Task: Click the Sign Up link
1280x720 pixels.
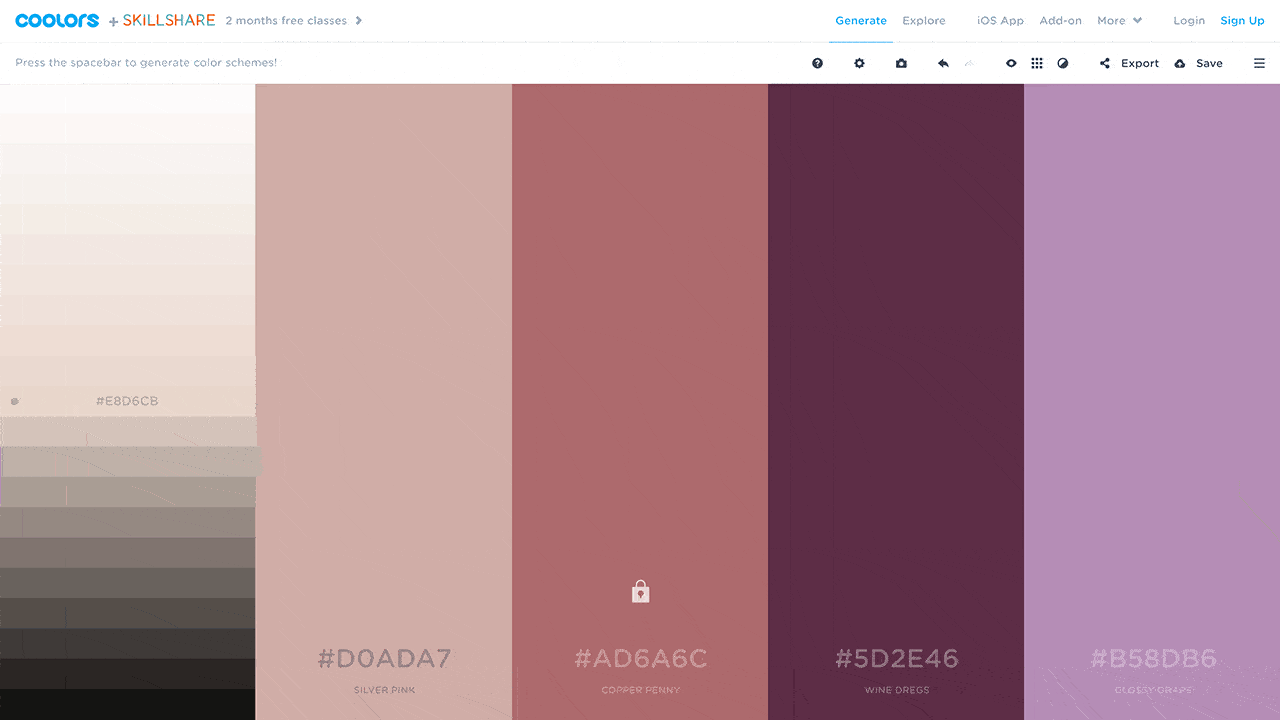Action: click(x=1242, y=20)
